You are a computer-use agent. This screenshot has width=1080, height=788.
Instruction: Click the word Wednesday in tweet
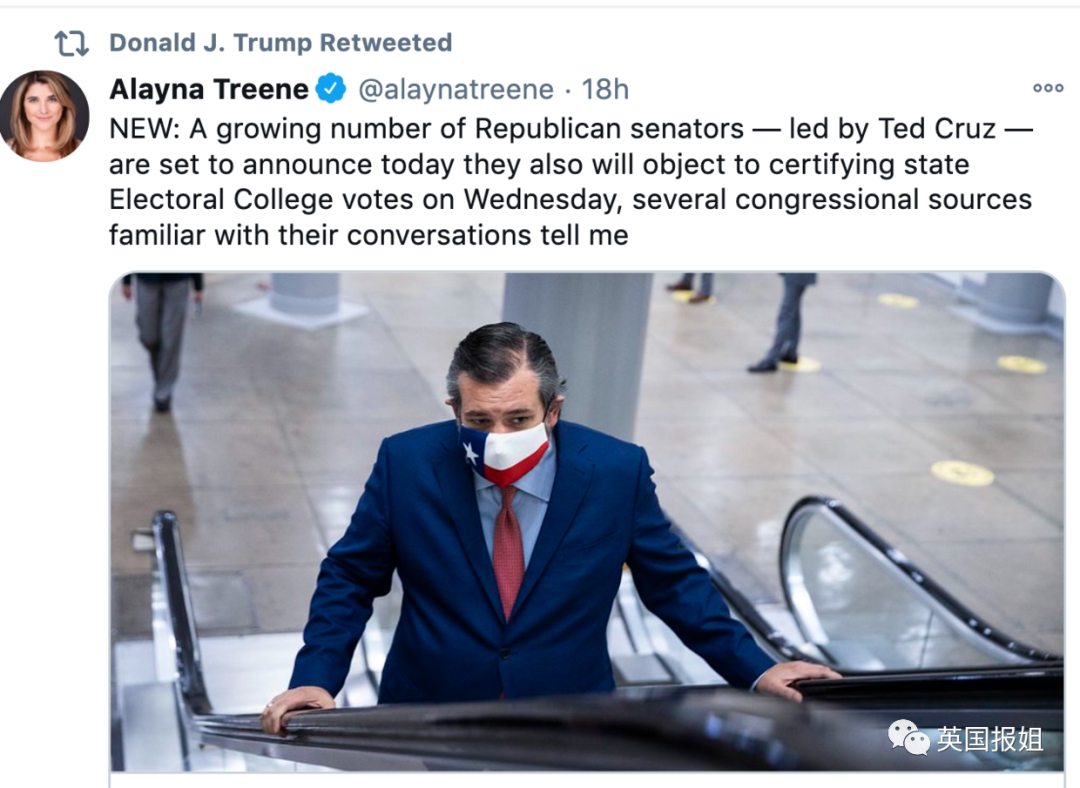(540, 199)
